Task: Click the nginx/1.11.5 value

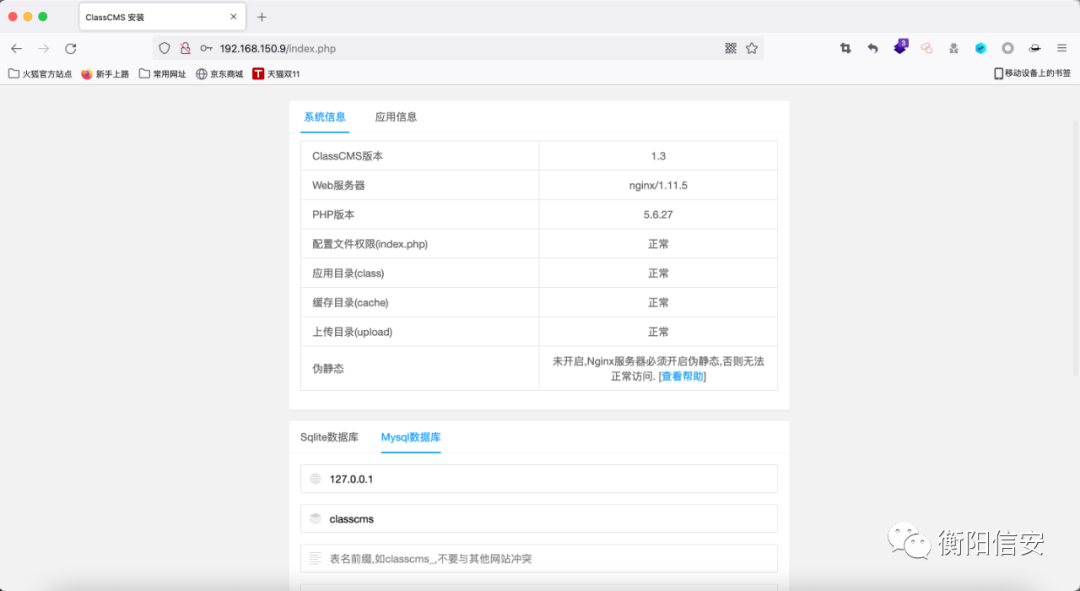Action: [x=658, y=185]
